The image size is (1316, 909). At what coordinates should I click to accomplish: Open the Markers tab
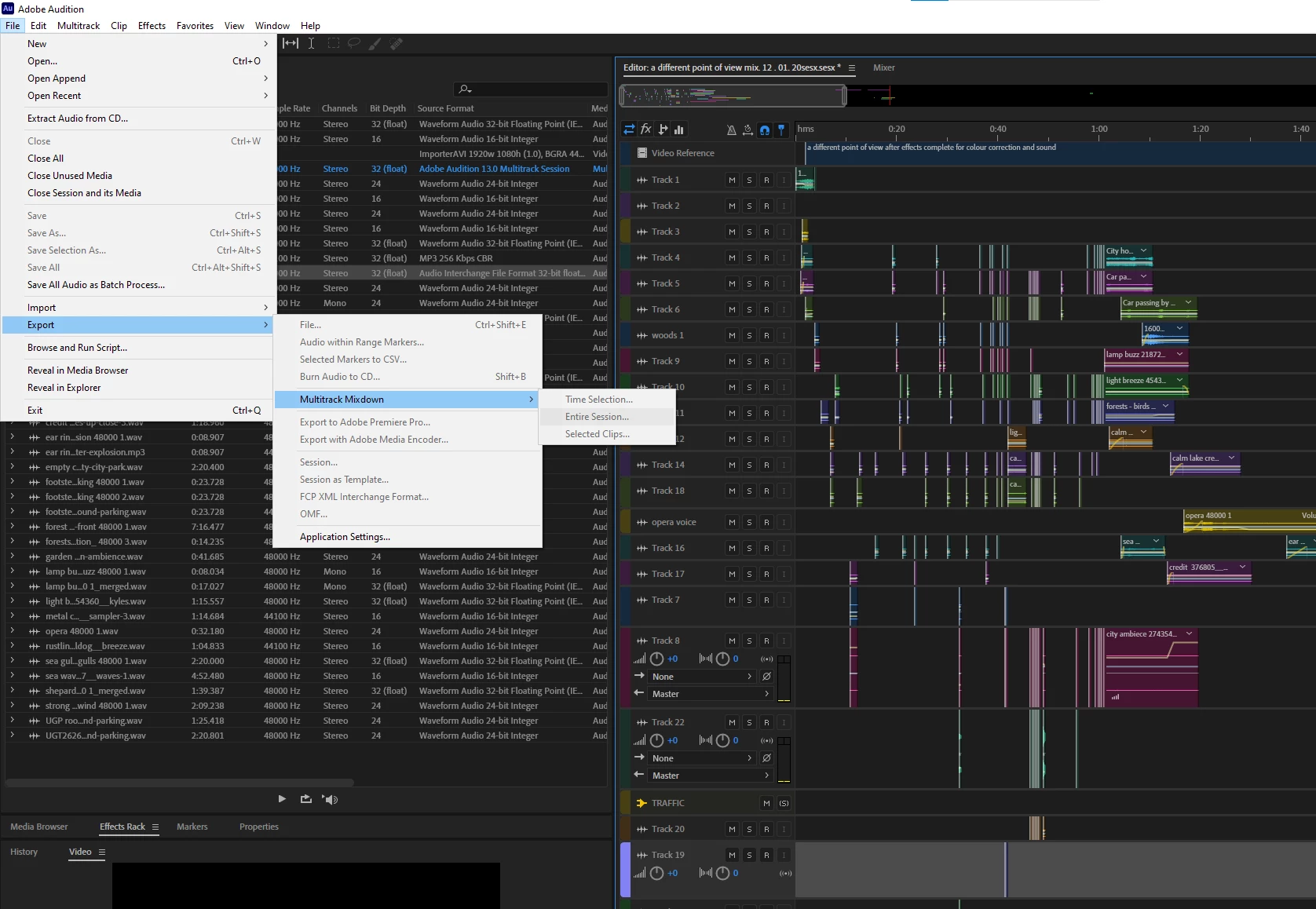coord(192,827)
